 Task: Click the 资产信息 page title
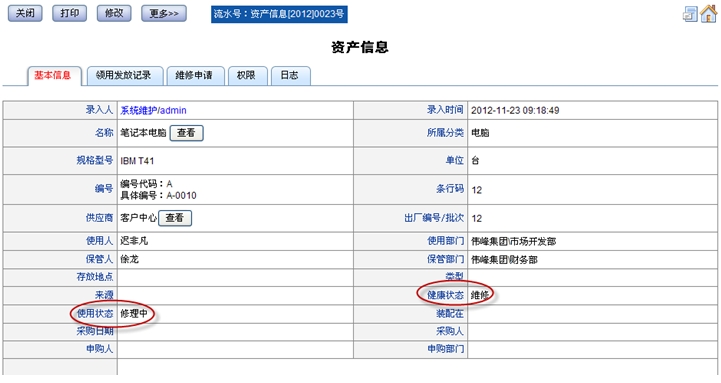click(360, 47)
